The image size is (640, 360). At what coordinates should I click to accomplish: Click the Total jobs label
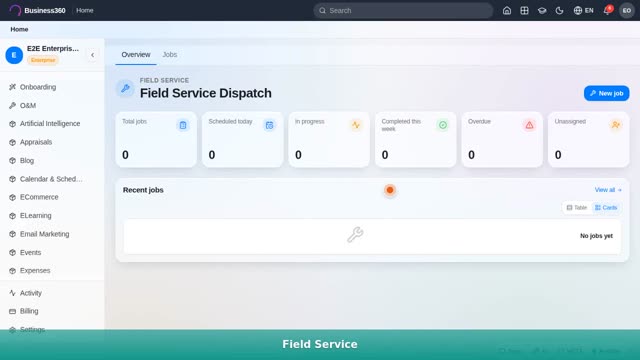(134, 122)
